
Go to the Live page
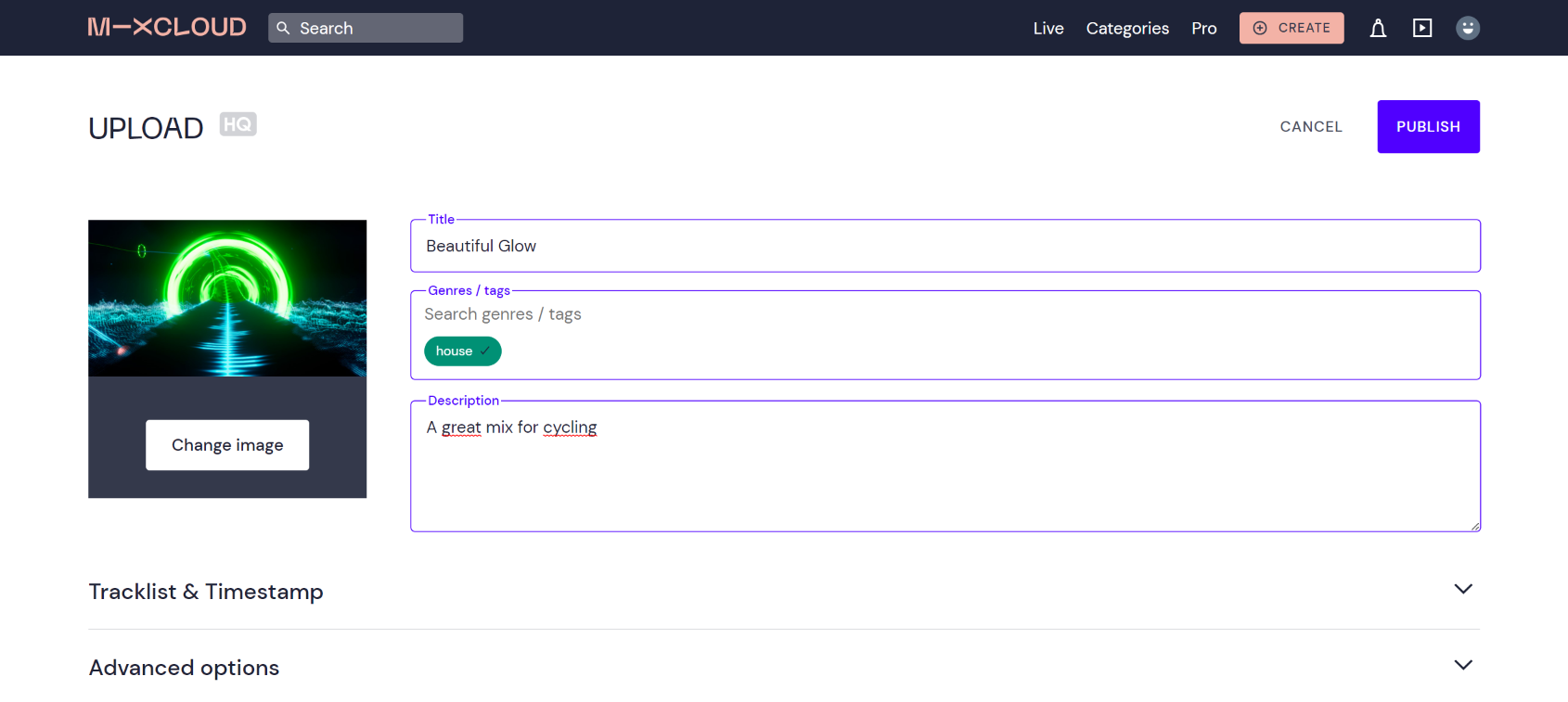pyautogui.click(x=1047, y=29)
